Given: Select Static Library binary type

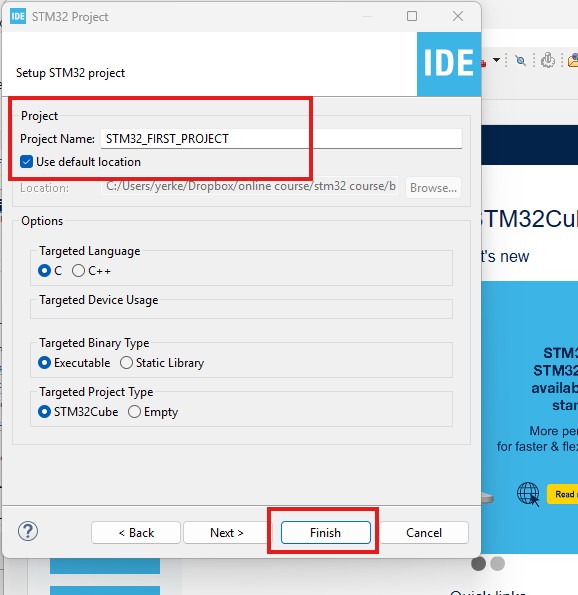Looking at the screenshot, I should click(126, 363).
